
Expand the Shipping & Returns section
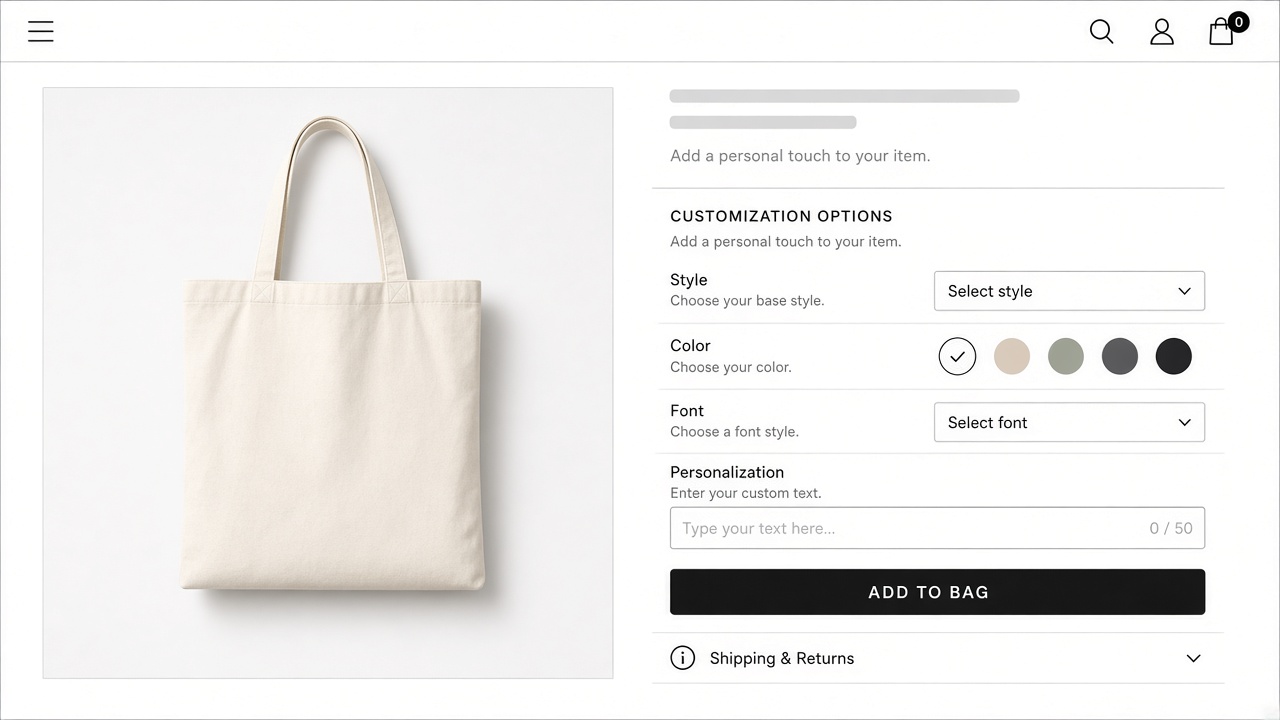tap(938, 658)
